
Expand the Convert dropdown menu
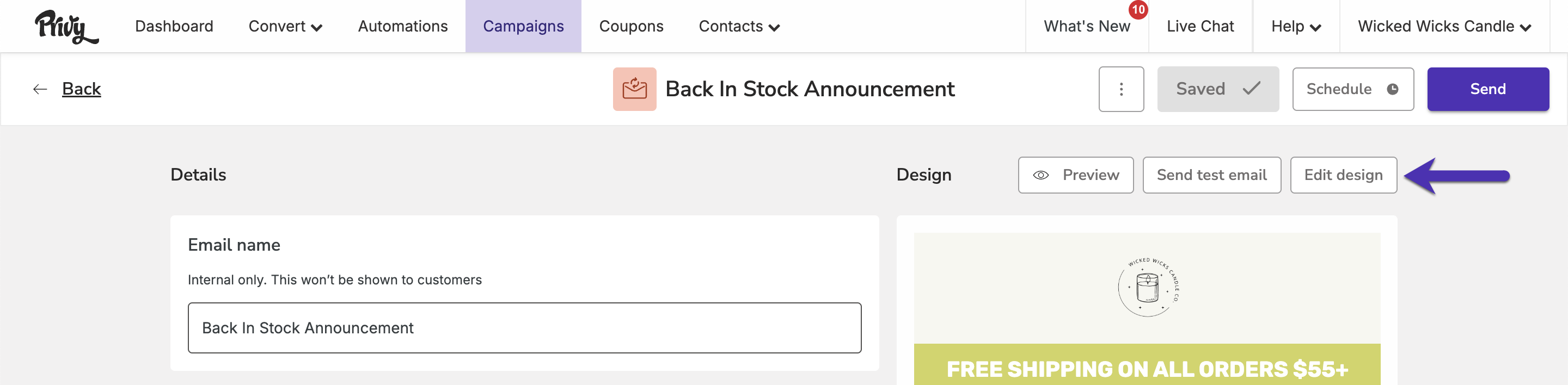(285, 26)
